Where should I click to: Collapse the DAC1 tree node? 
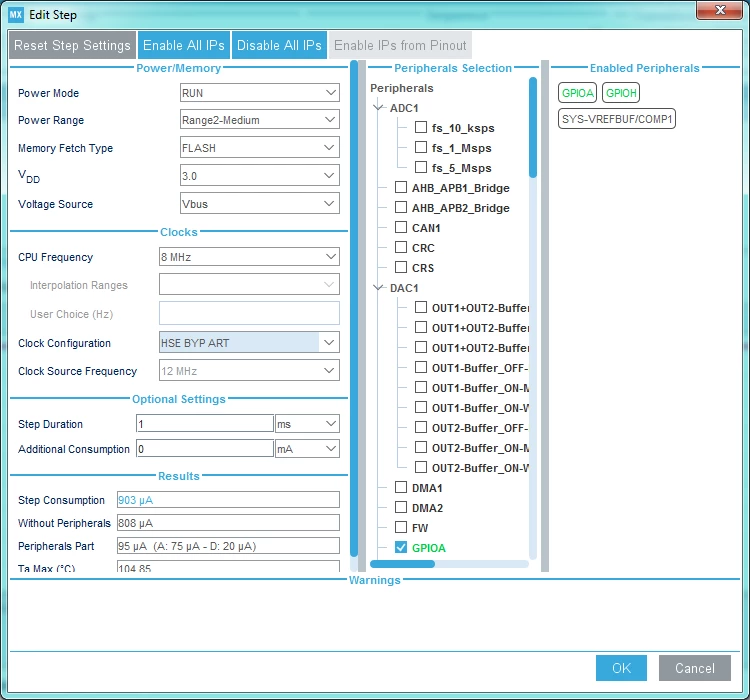click(378, 288)
